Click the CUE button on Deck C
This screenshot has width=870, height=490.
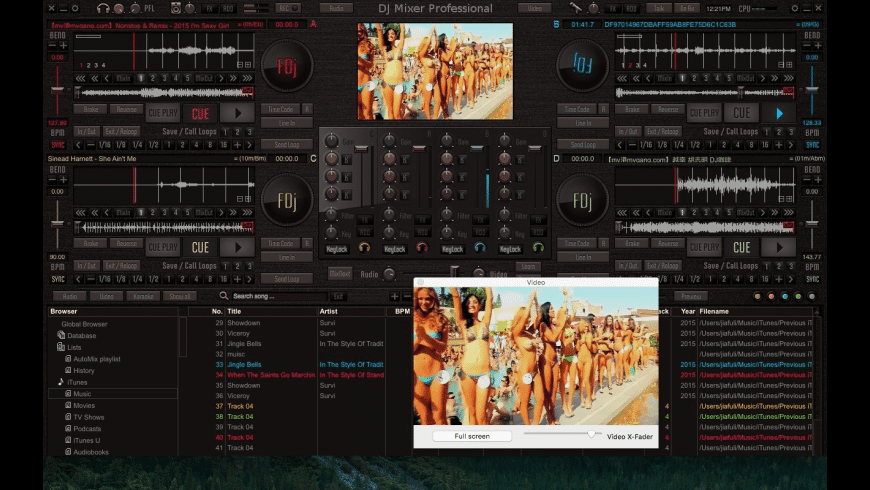tap(200, 247)
